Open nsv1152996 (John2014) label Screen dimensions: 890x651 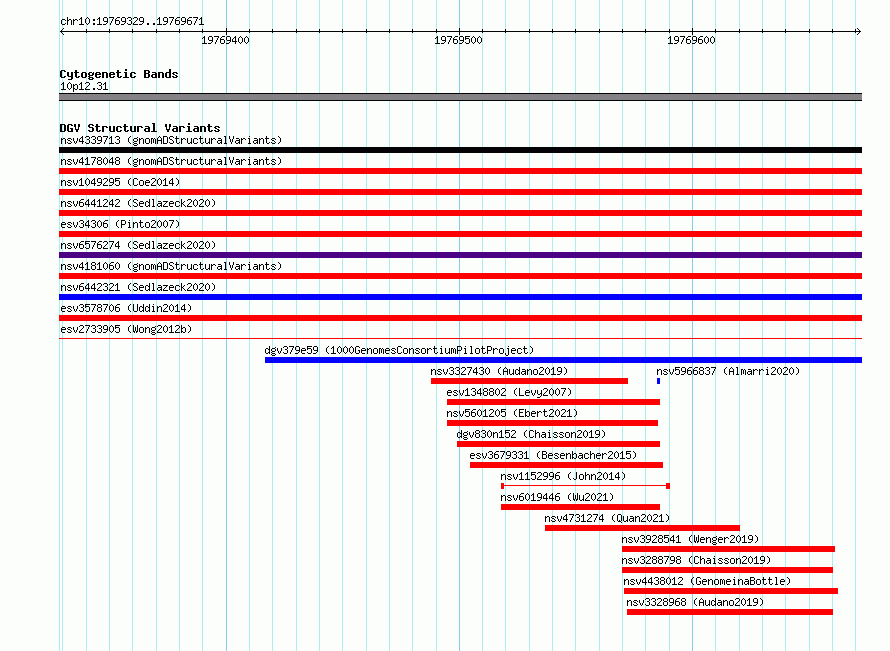pyautogui.click(x=563, y=476)
